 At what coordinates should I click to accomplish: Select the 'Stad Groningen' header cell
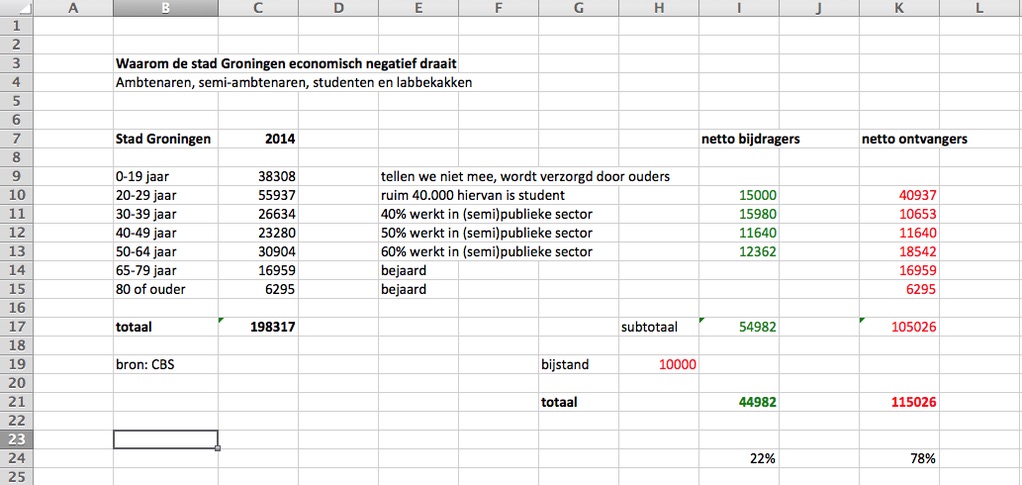[164, 139]
